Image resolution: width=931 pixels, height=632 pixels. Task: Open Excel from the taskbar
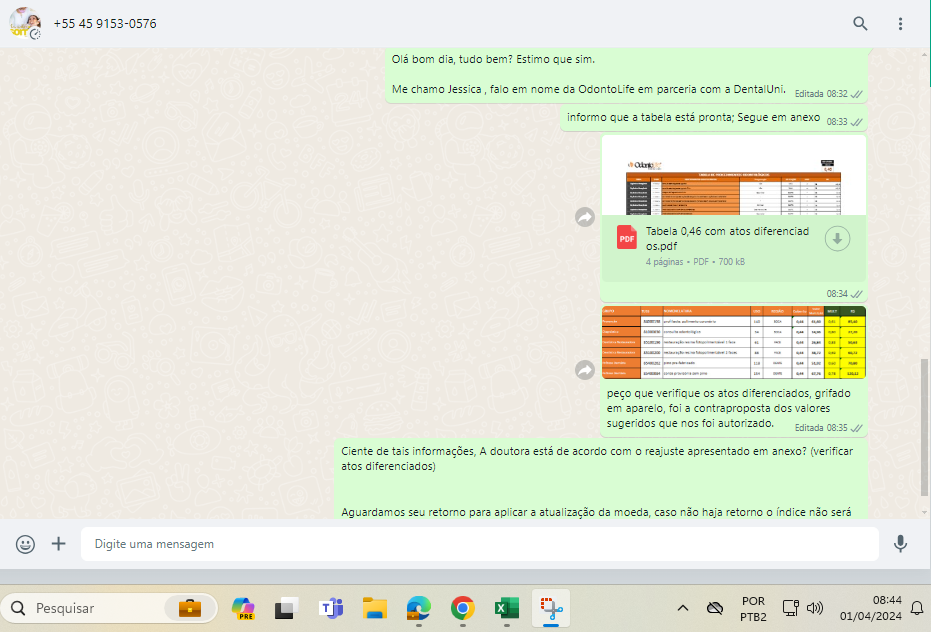[506, 608]
